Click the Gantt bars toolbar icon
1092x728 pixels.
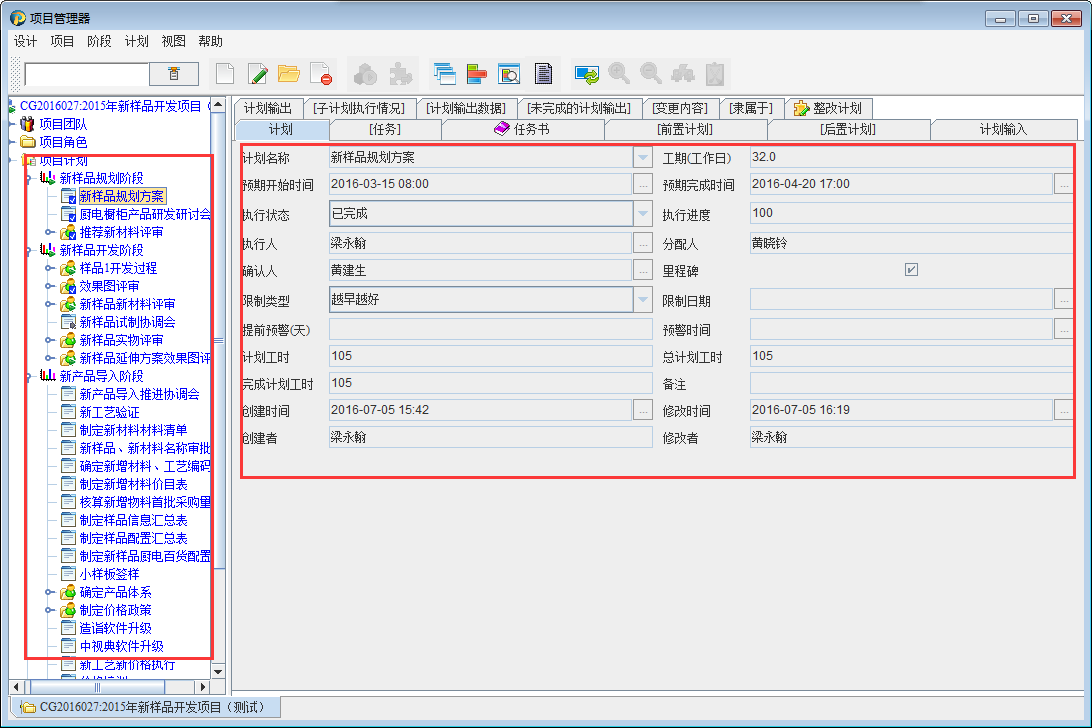[476, 73]
